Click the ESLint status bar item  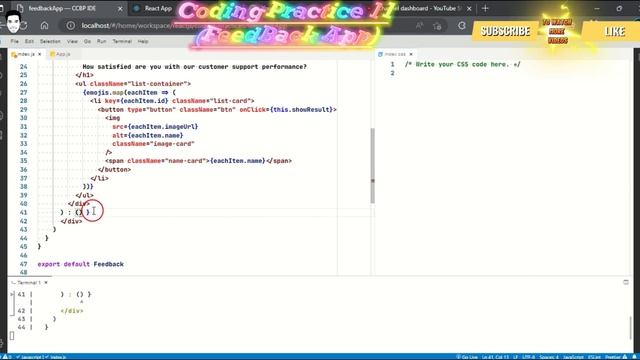point(594,357)
